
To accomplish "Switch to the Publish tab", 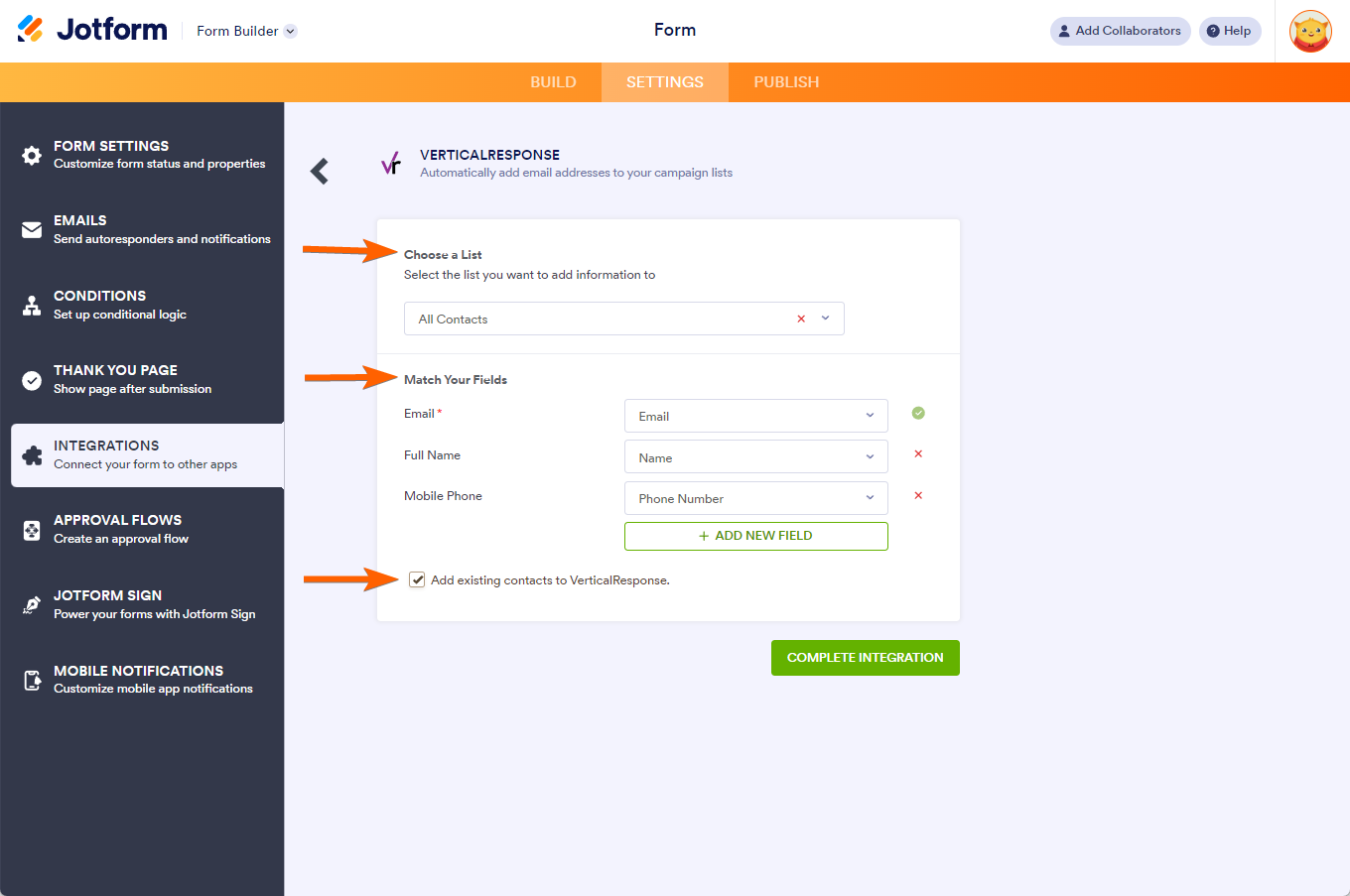I will [786, 82].
